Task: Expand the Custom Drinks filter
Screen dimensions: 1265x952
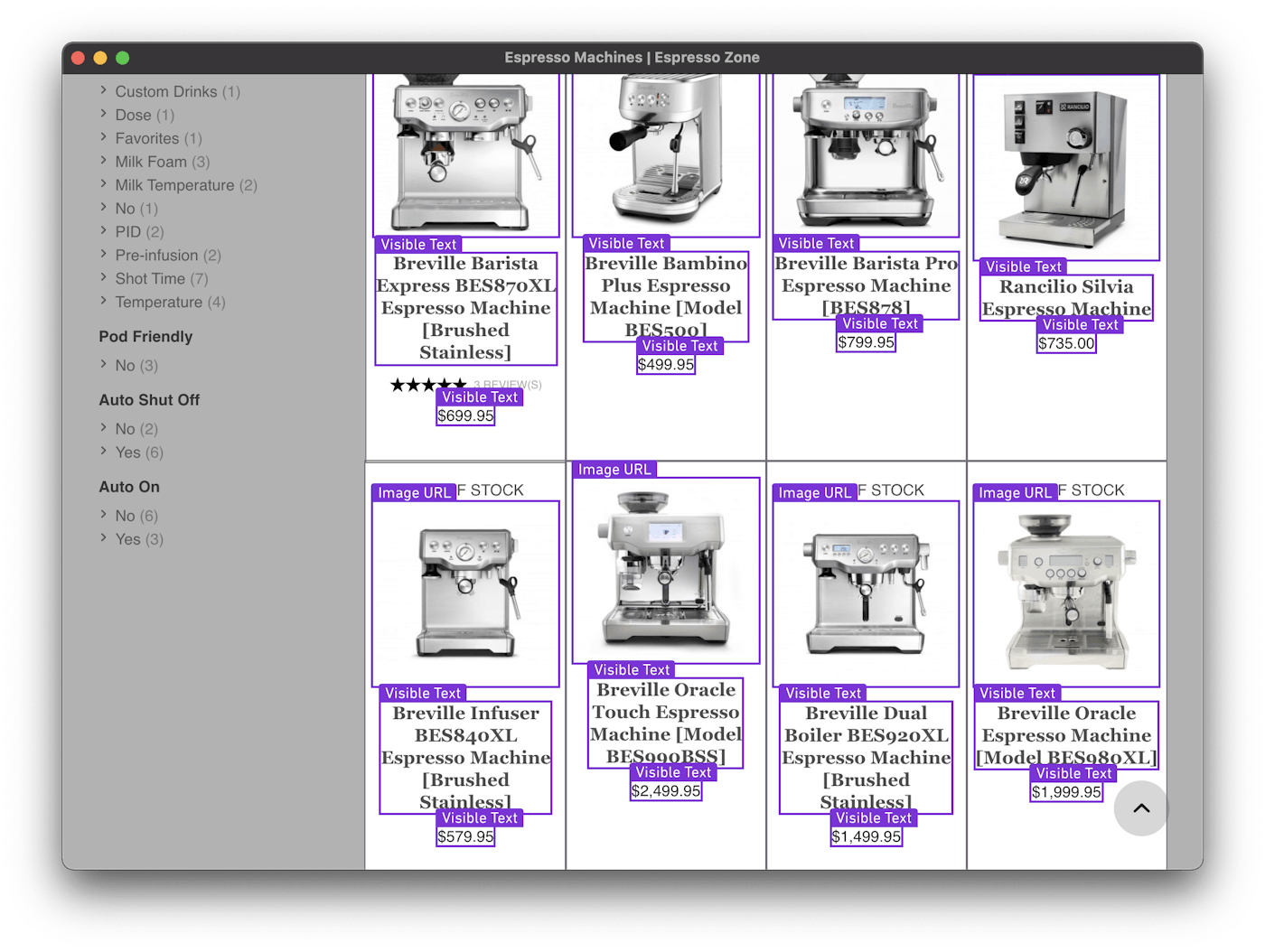Action: tap(103, 90)
